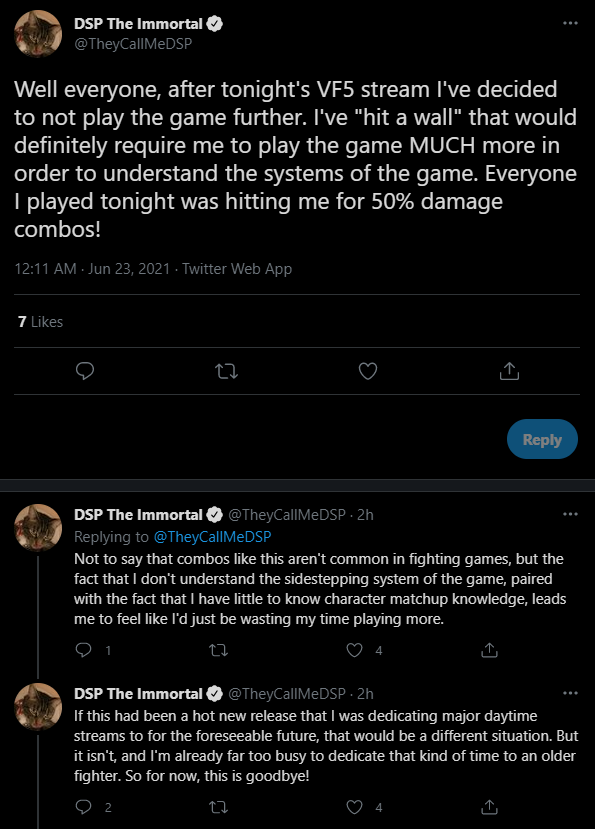Like the sidestepping system reply

(x=354, y=650)
